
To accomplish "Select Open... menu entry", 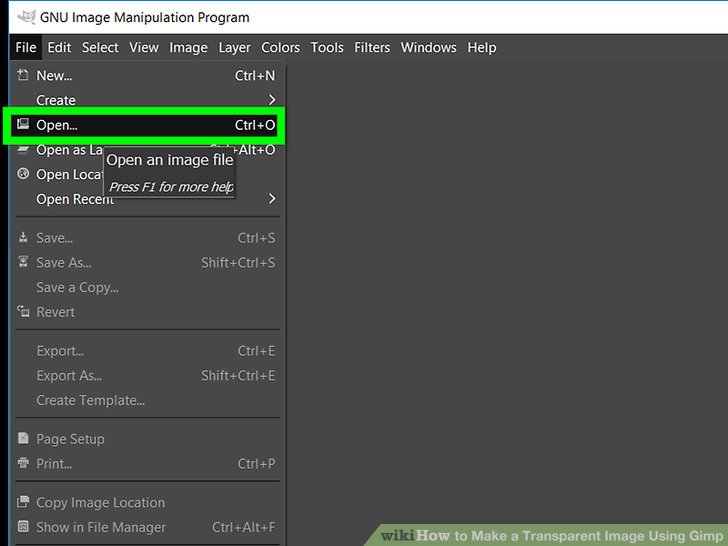I will tap(144, 125).
